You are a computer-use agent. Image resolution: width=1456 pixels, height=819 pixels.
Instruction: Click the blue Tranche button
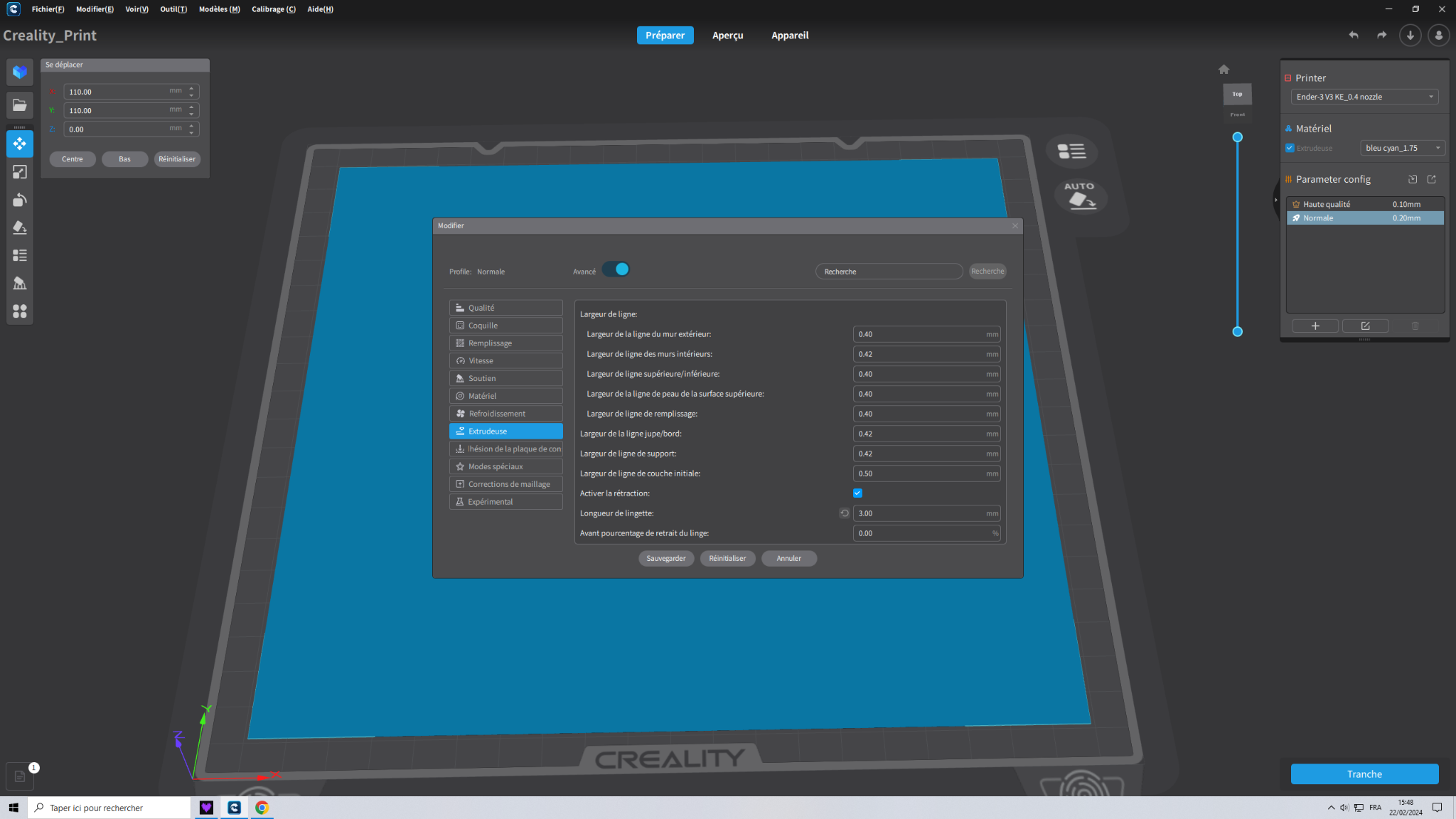[1364, 774]
